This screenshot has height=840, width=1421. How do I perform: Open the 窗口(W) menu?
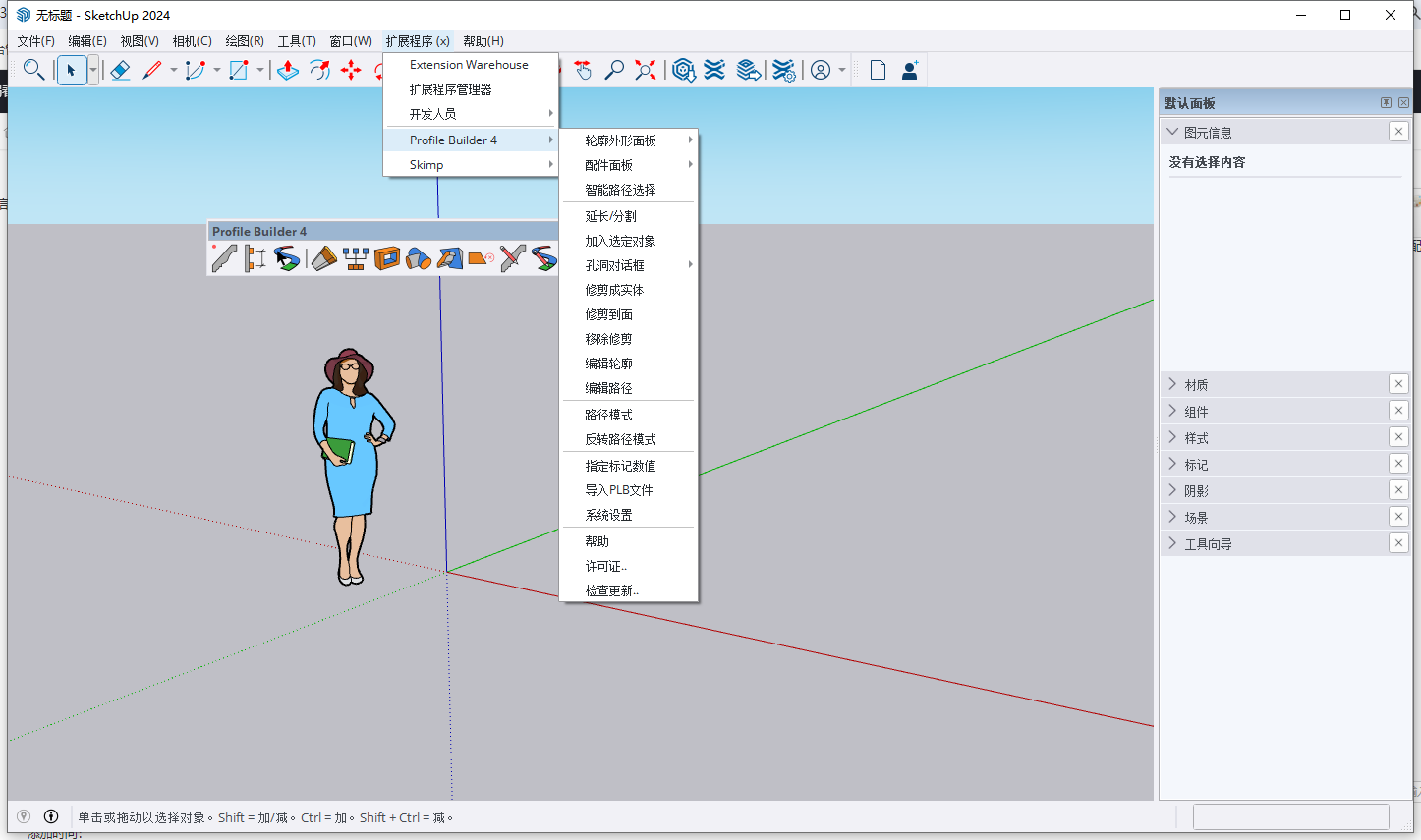click(x=351, y=41)
